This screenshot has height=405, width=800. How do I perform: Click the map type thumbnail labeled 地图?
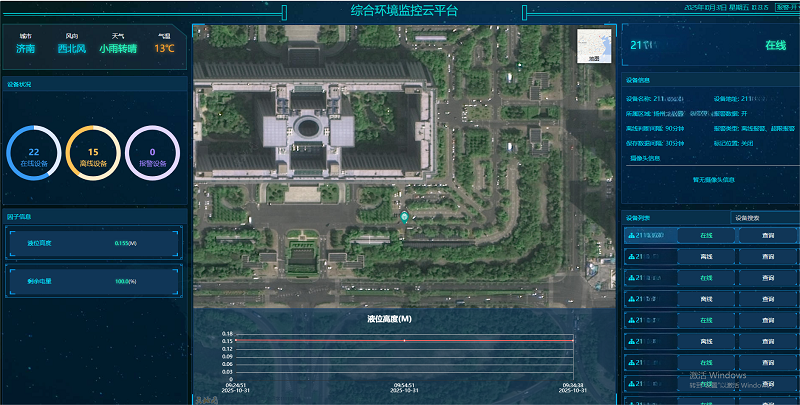pos(594,46)
